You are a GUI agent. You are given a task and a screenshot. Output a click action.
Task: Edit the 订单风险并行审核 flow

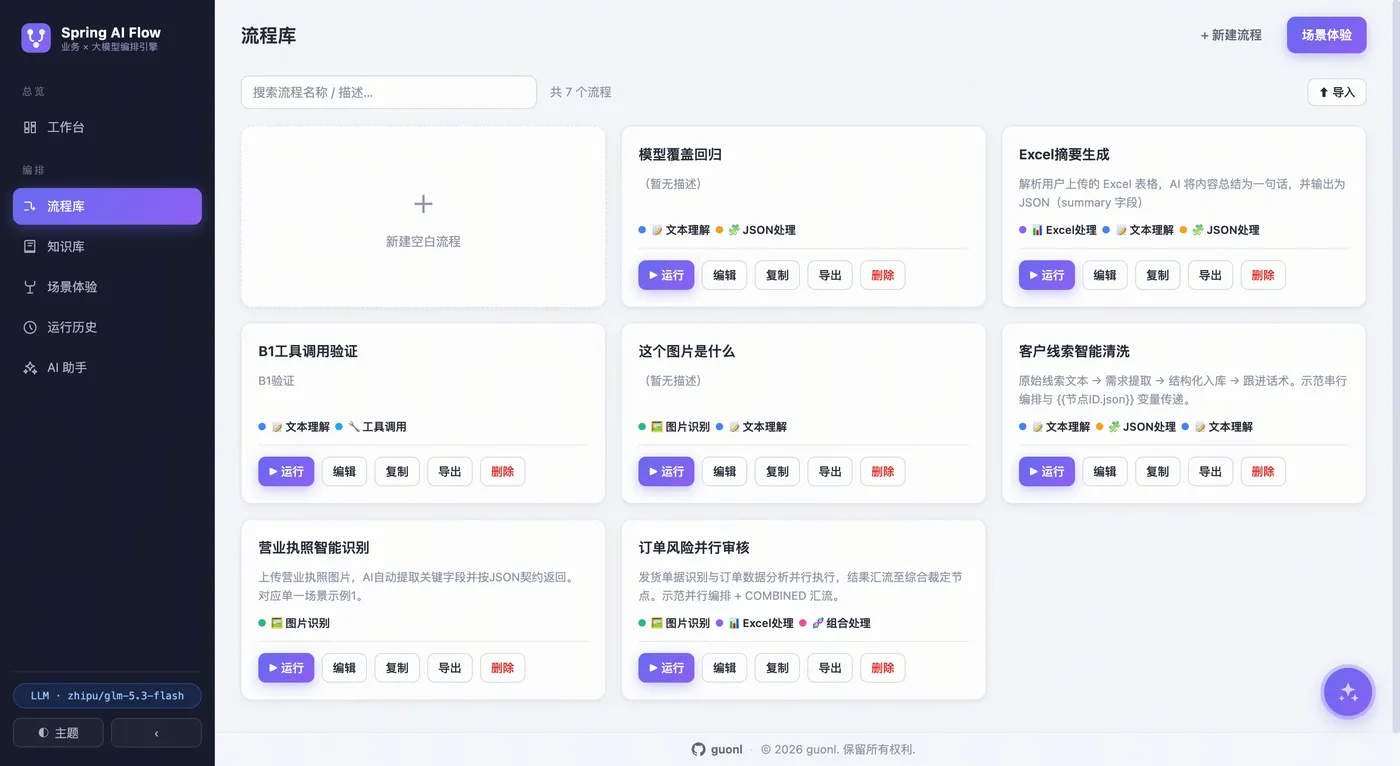click(x=724, y=668)
